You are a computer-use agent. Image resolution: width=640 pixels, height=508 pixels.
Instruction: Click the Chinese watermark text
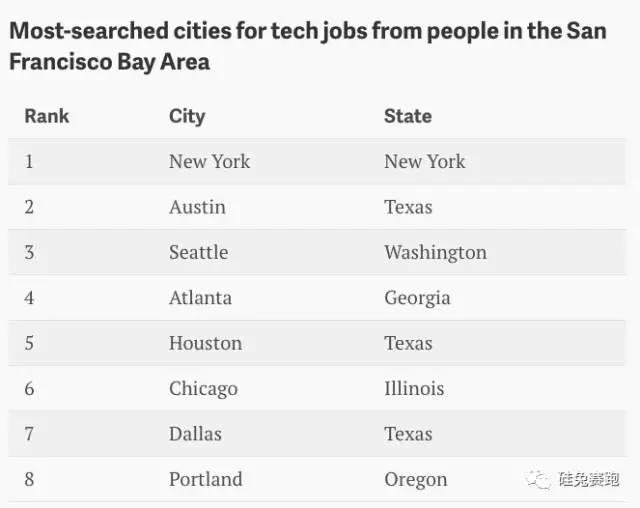pyautogui.click(x=589, y=479)
